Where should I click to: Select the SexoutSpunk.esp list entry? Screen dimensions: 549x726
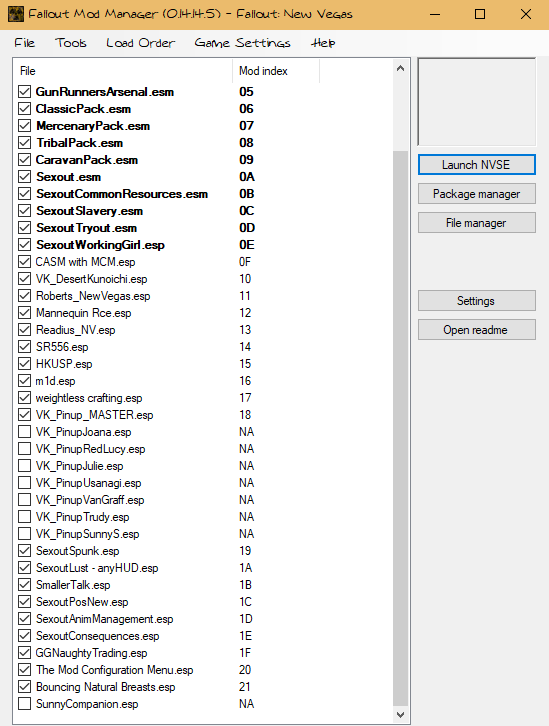click(x=77, y=551)
